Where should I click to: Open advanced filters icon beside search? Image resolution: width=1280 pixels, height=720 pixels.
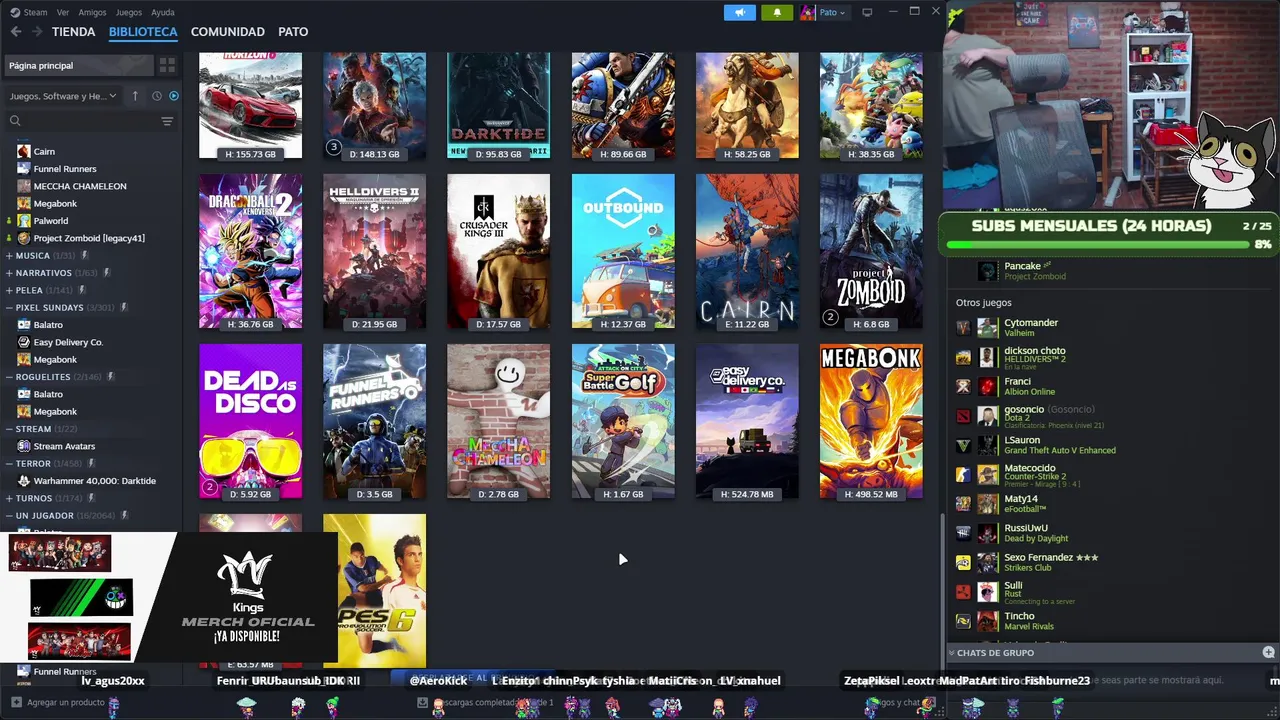click(167, 121)
